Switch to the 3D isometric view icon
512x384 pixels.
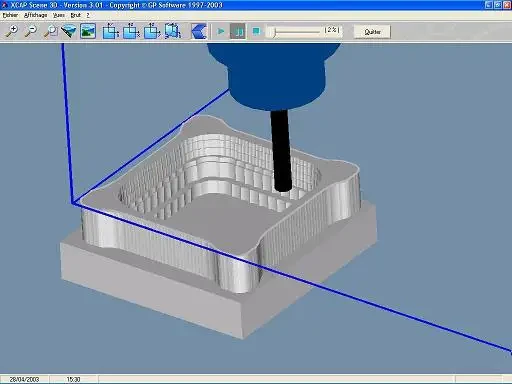(172, 31)
